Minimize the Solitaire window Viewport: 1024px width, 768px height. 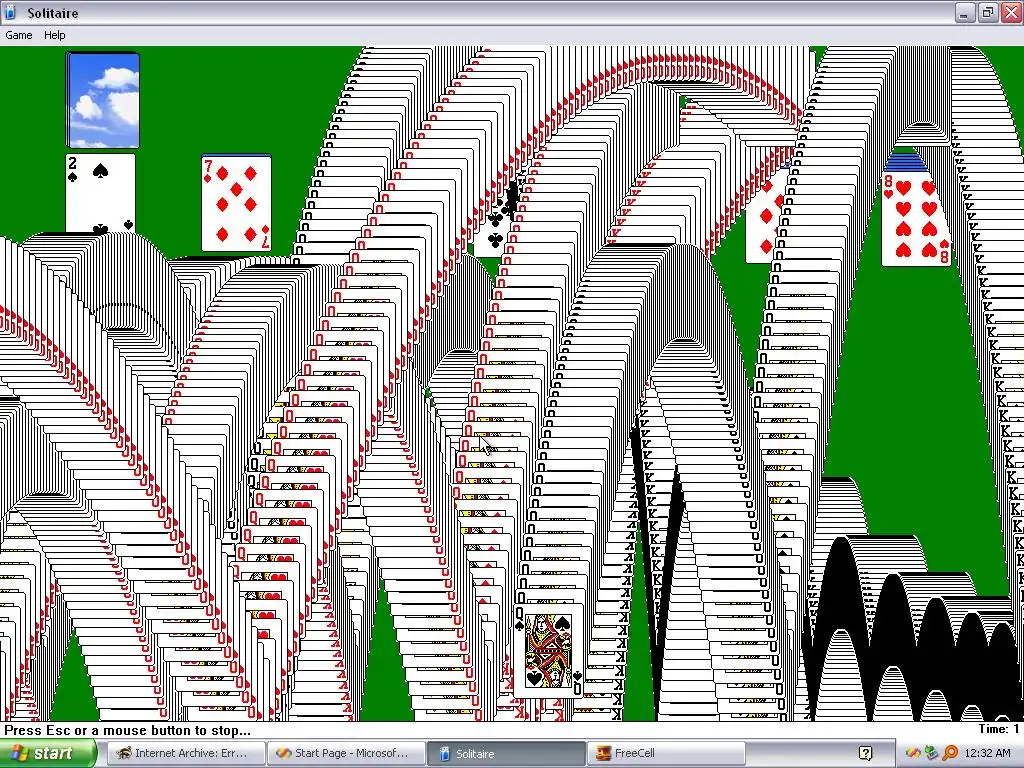coord(964,12)
